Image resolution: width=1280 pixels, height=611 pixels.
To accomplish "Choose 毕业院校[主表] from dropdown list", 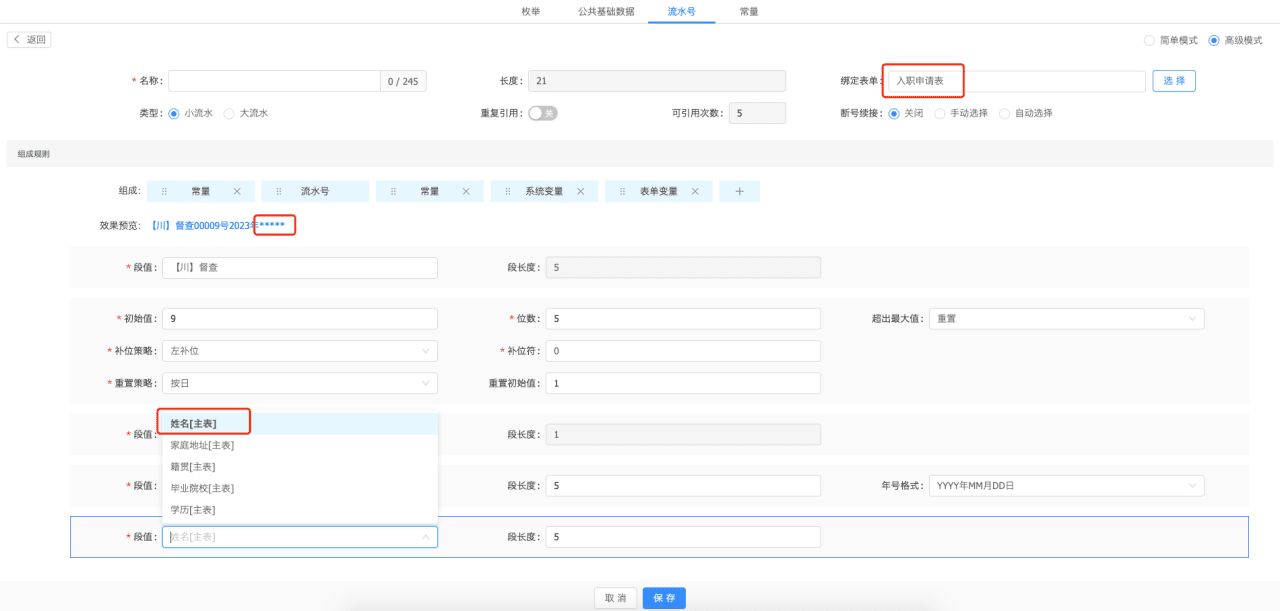I will coord(300,488).
